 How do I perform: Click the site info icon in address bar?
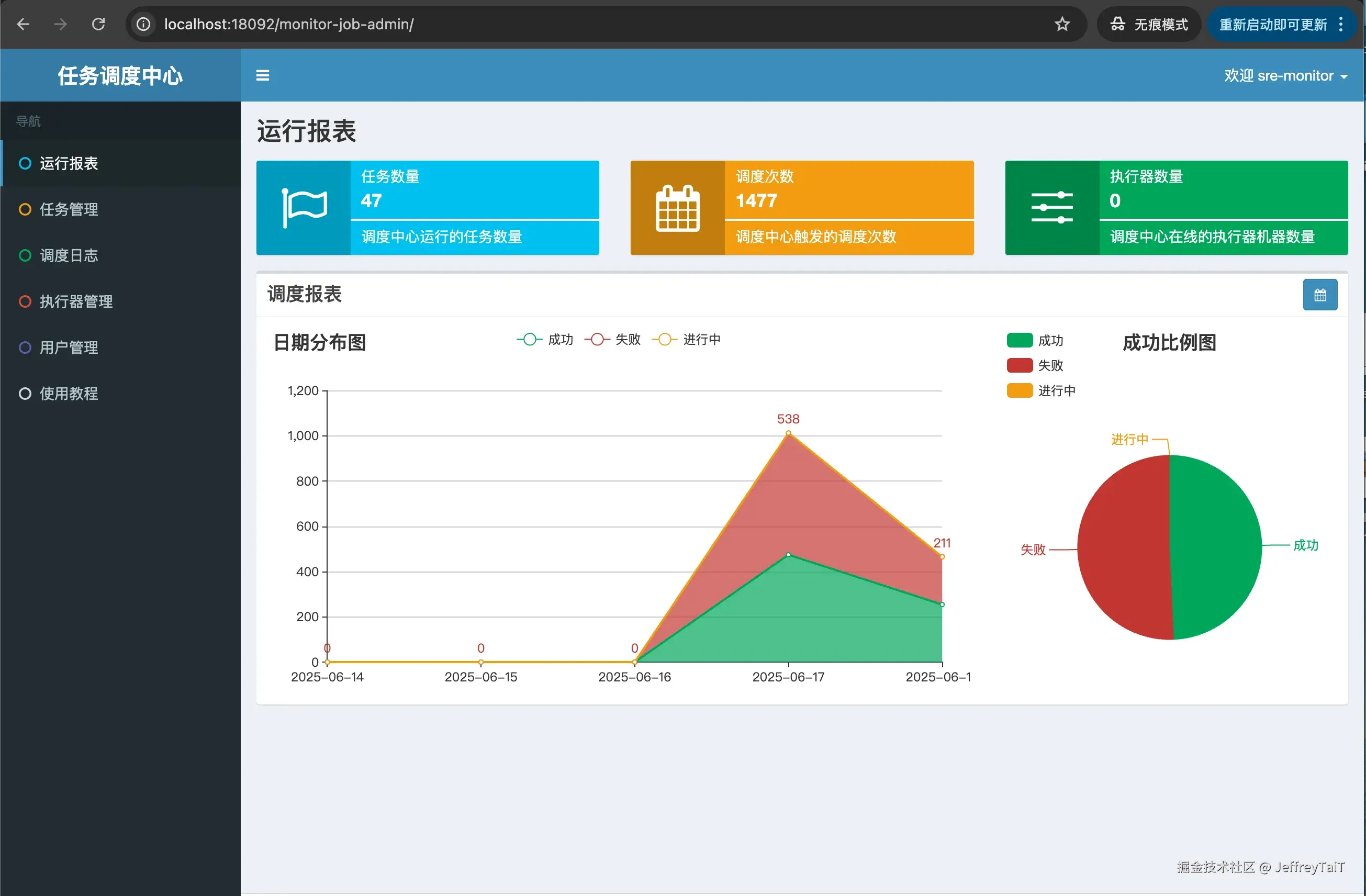143,24
